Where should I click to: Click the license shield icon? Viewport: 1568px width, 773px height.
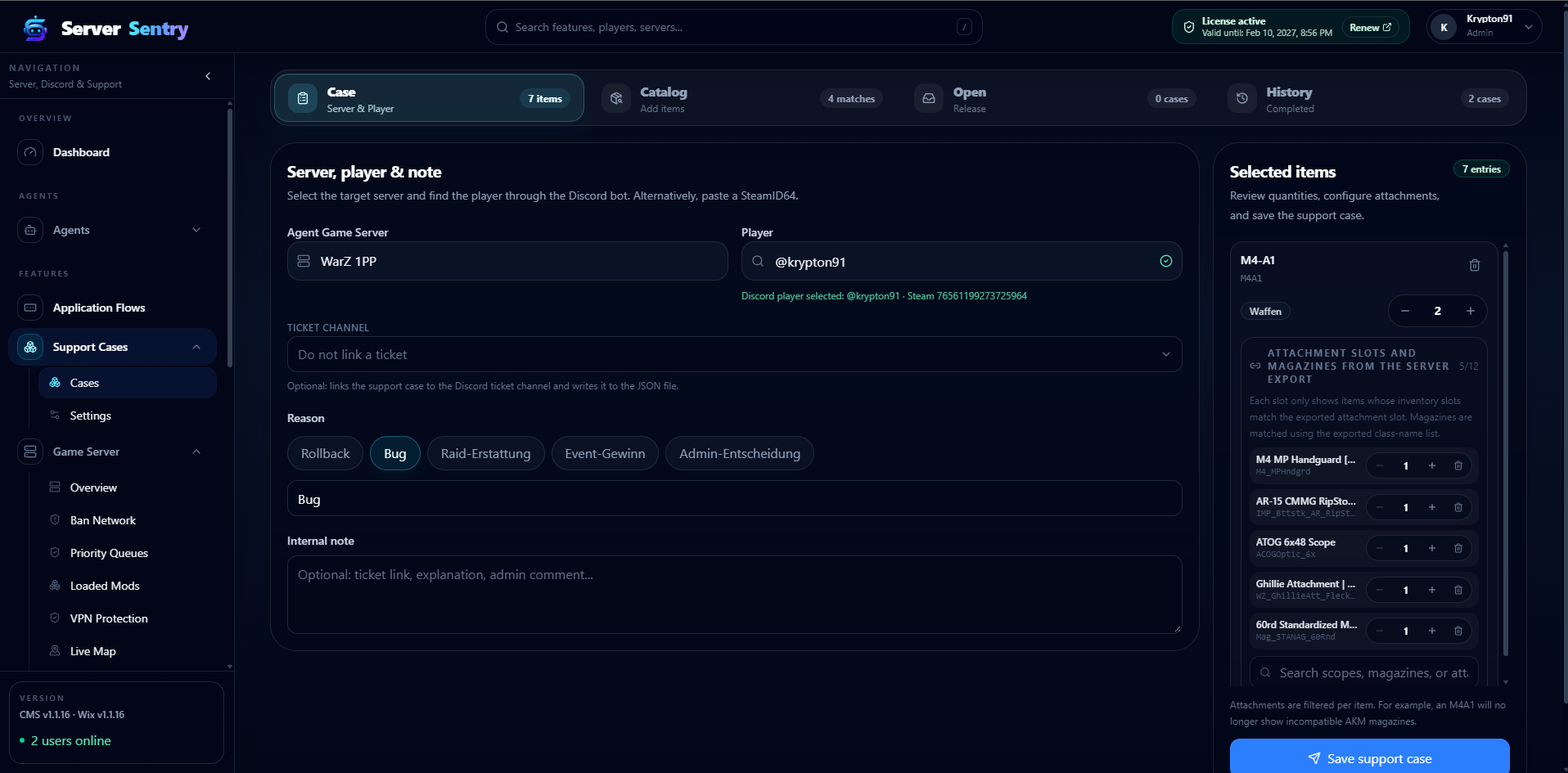[x=1188, y=27]
